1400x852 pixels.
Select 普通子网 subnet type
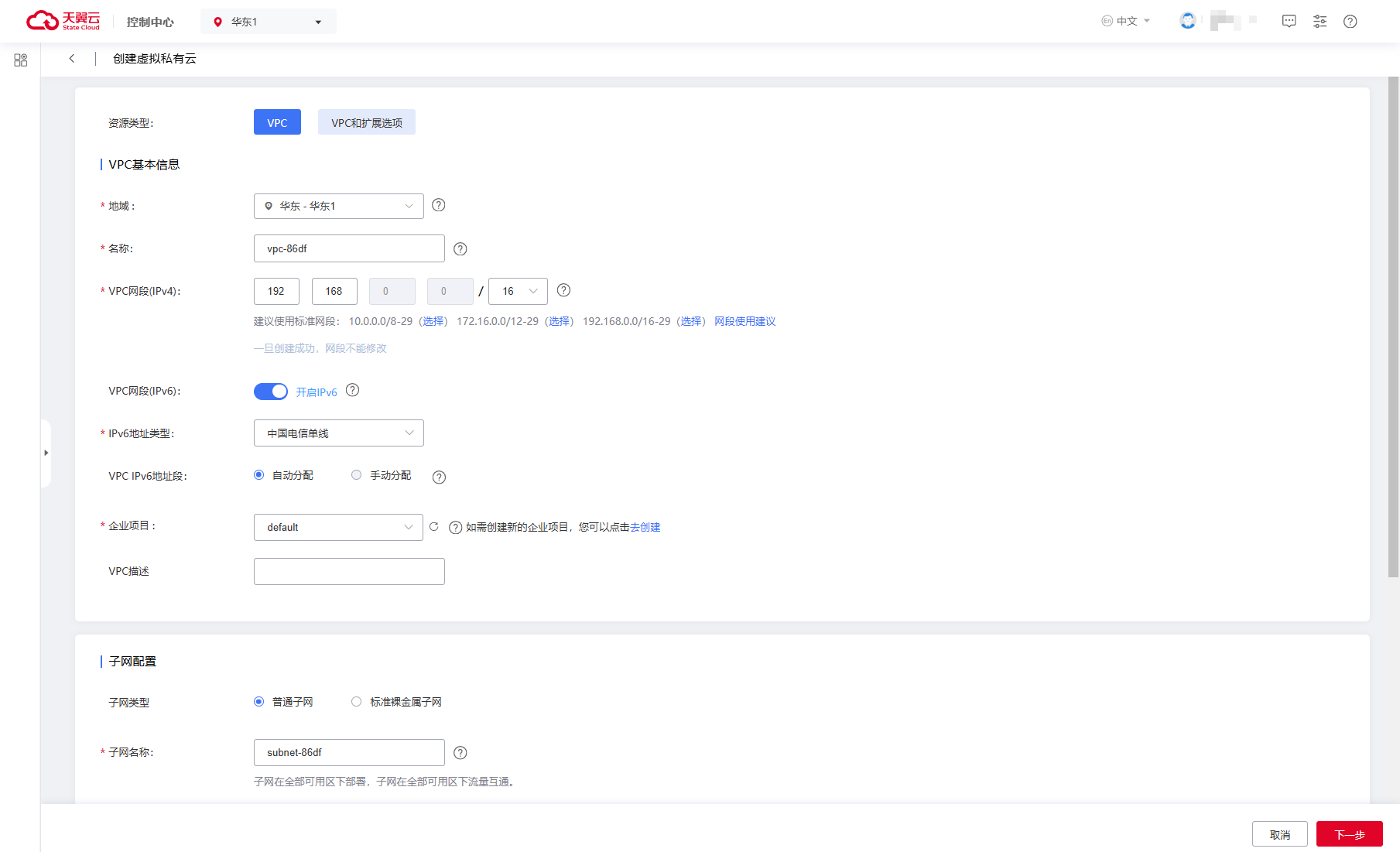(259, 702)
